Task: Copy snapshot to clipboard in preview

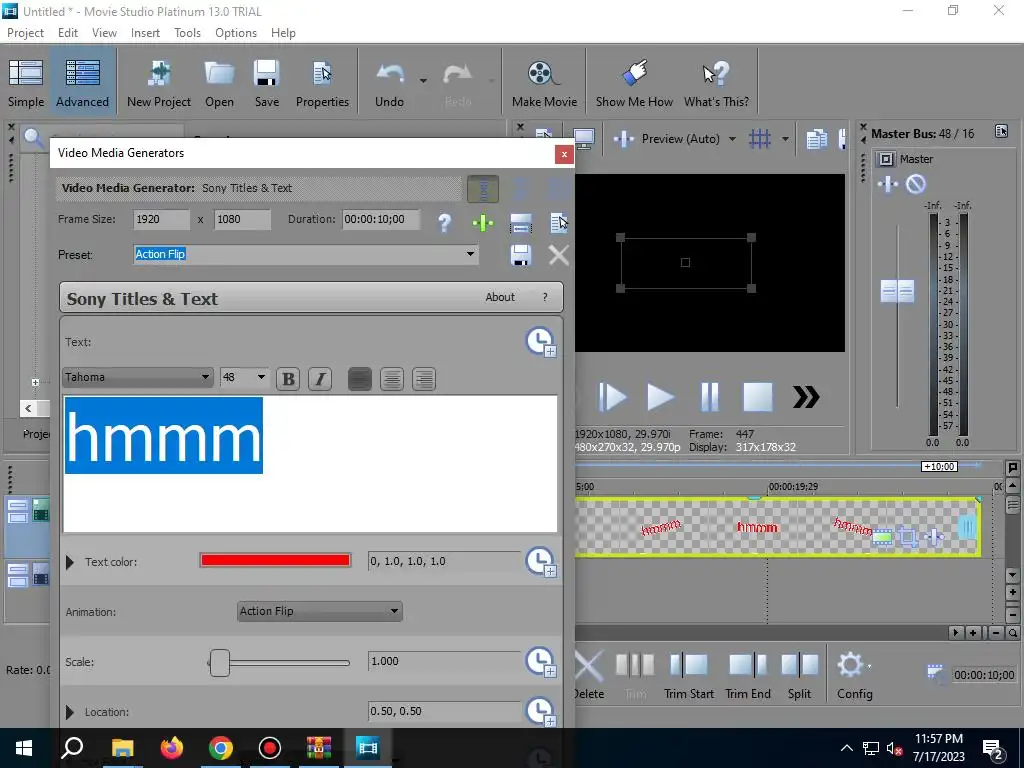Action: coord(816,138)
